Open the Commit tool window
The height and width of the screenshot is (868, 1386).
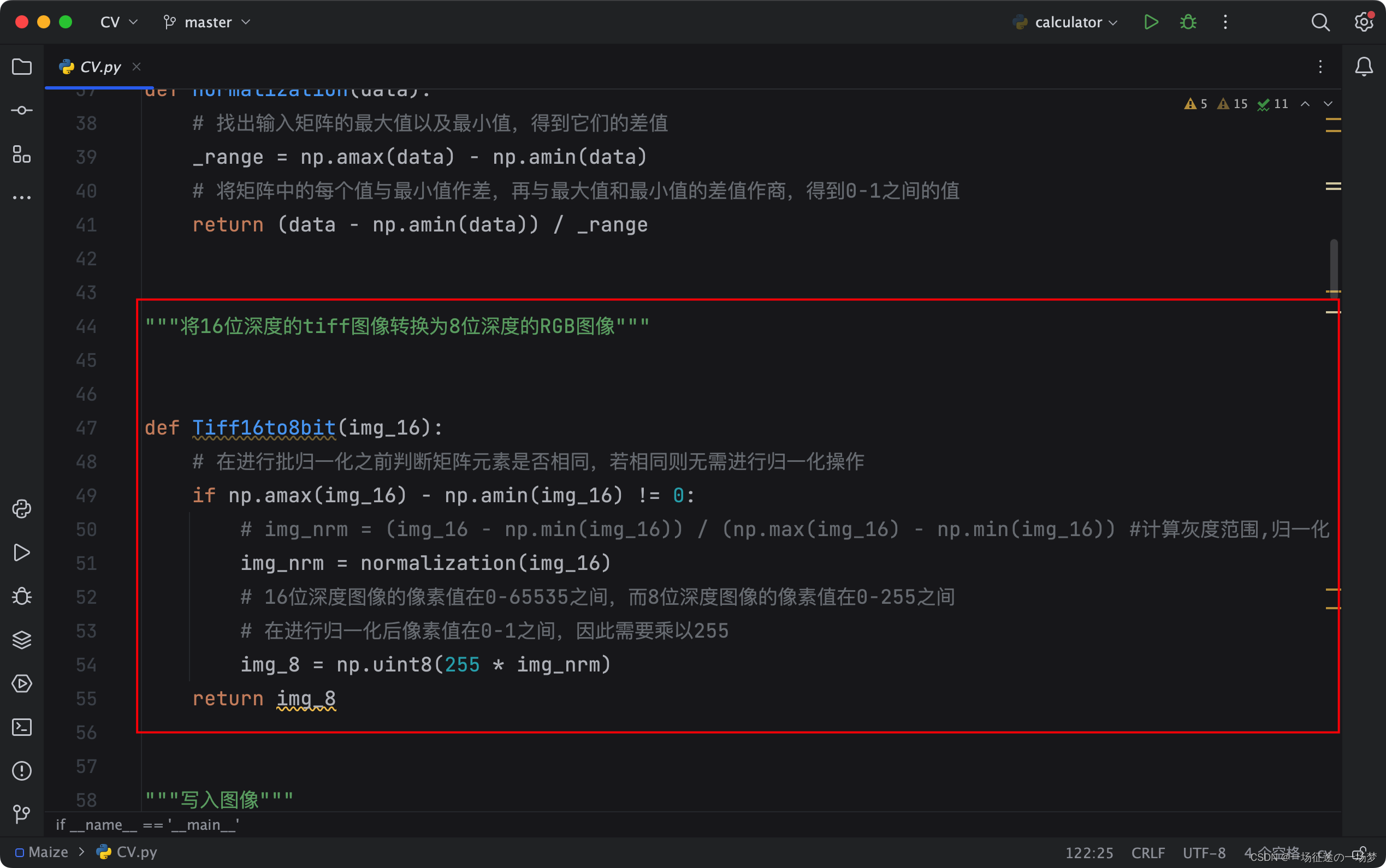(x=22, y=110)
